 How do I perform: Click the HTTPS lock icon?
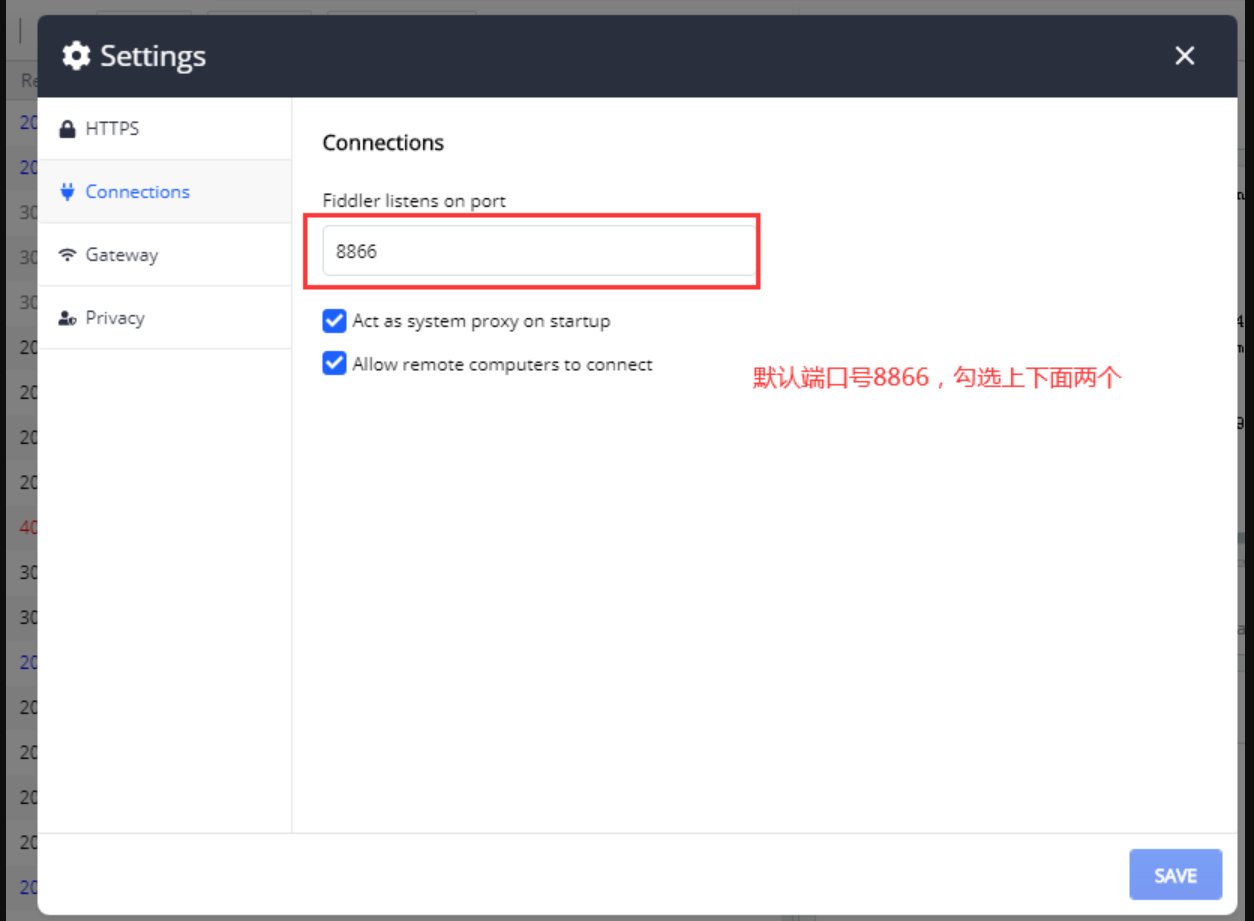67,129
